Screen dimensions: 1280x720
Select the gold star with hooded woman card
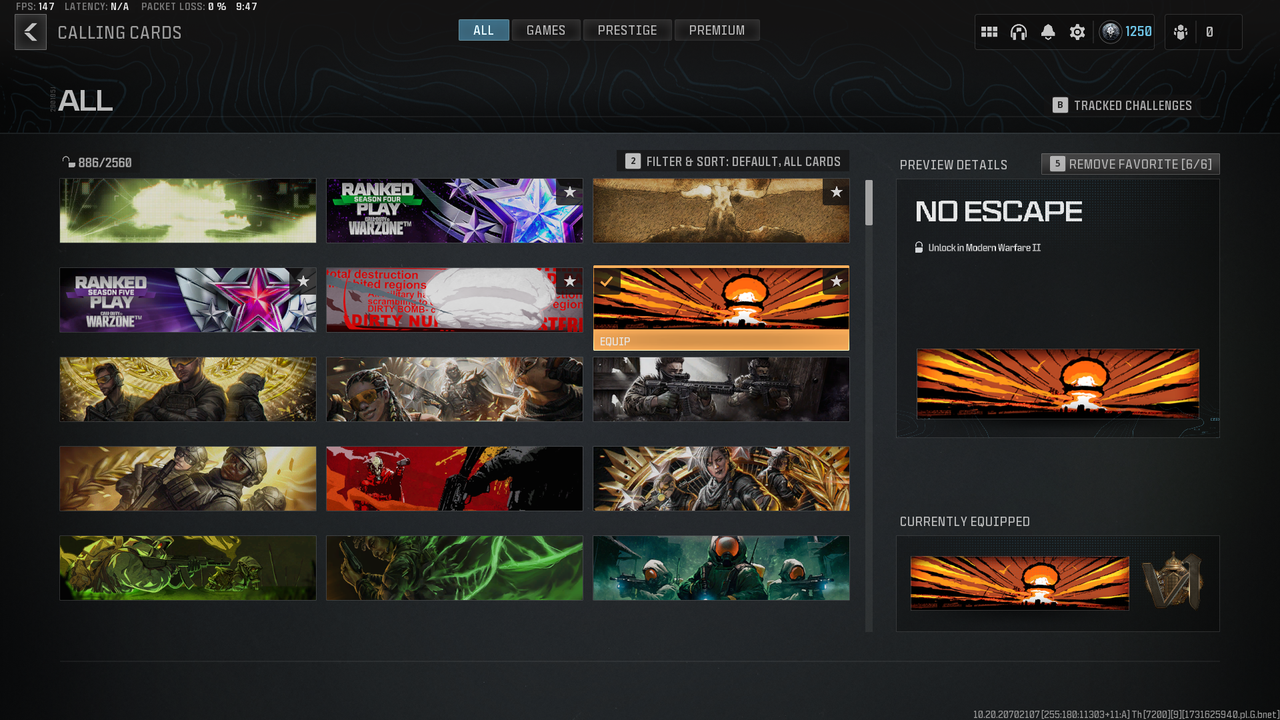(721, 478)
